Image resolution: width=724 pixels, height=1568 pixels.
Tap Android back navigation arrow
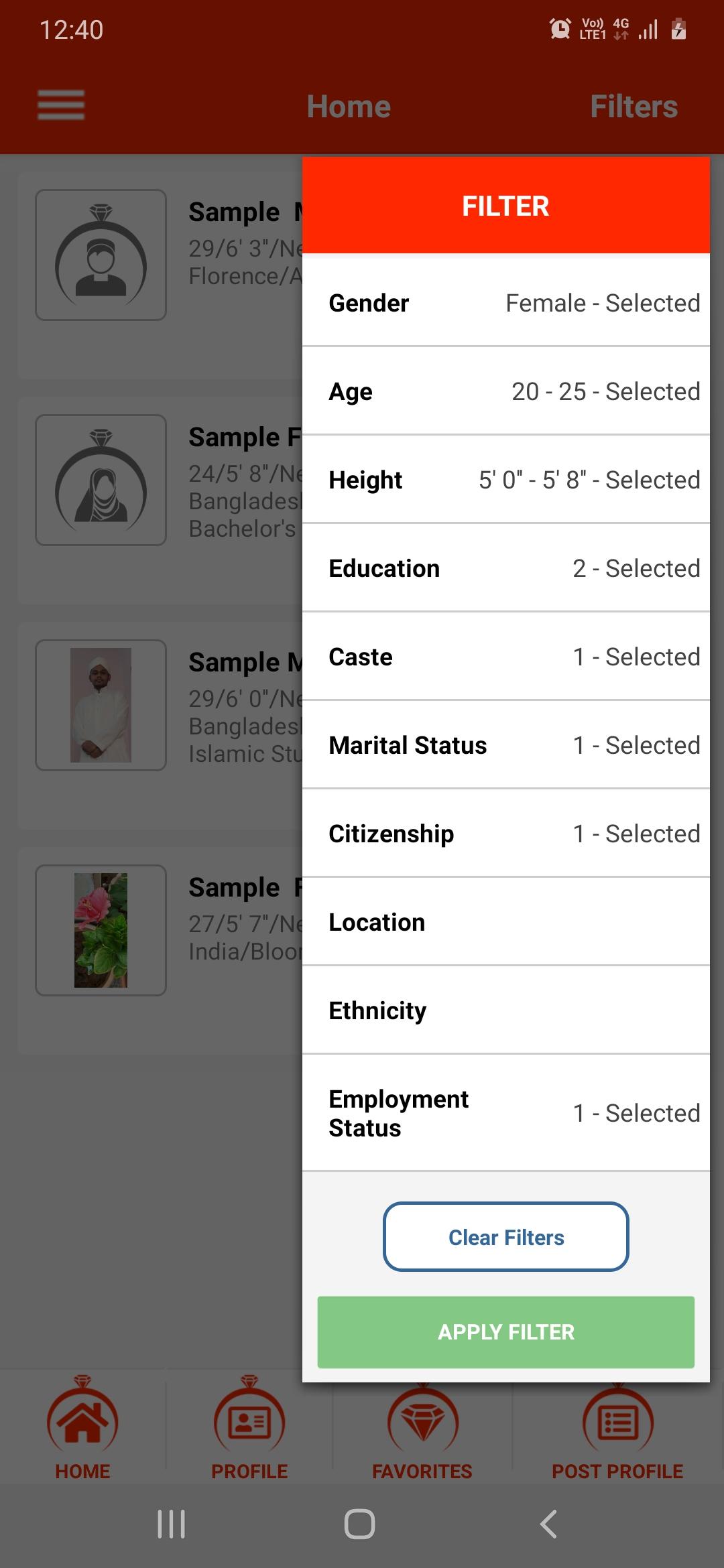(548, 1524)
